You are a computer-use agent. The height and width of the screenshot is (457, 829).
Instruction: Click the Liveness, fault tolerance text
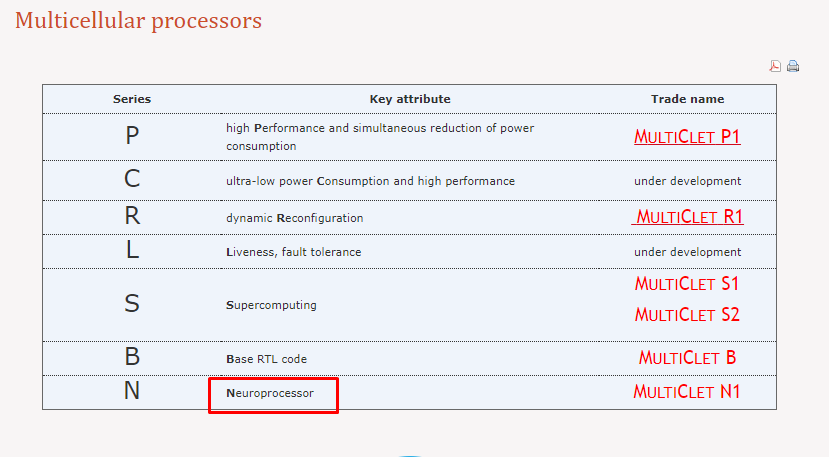293,252
